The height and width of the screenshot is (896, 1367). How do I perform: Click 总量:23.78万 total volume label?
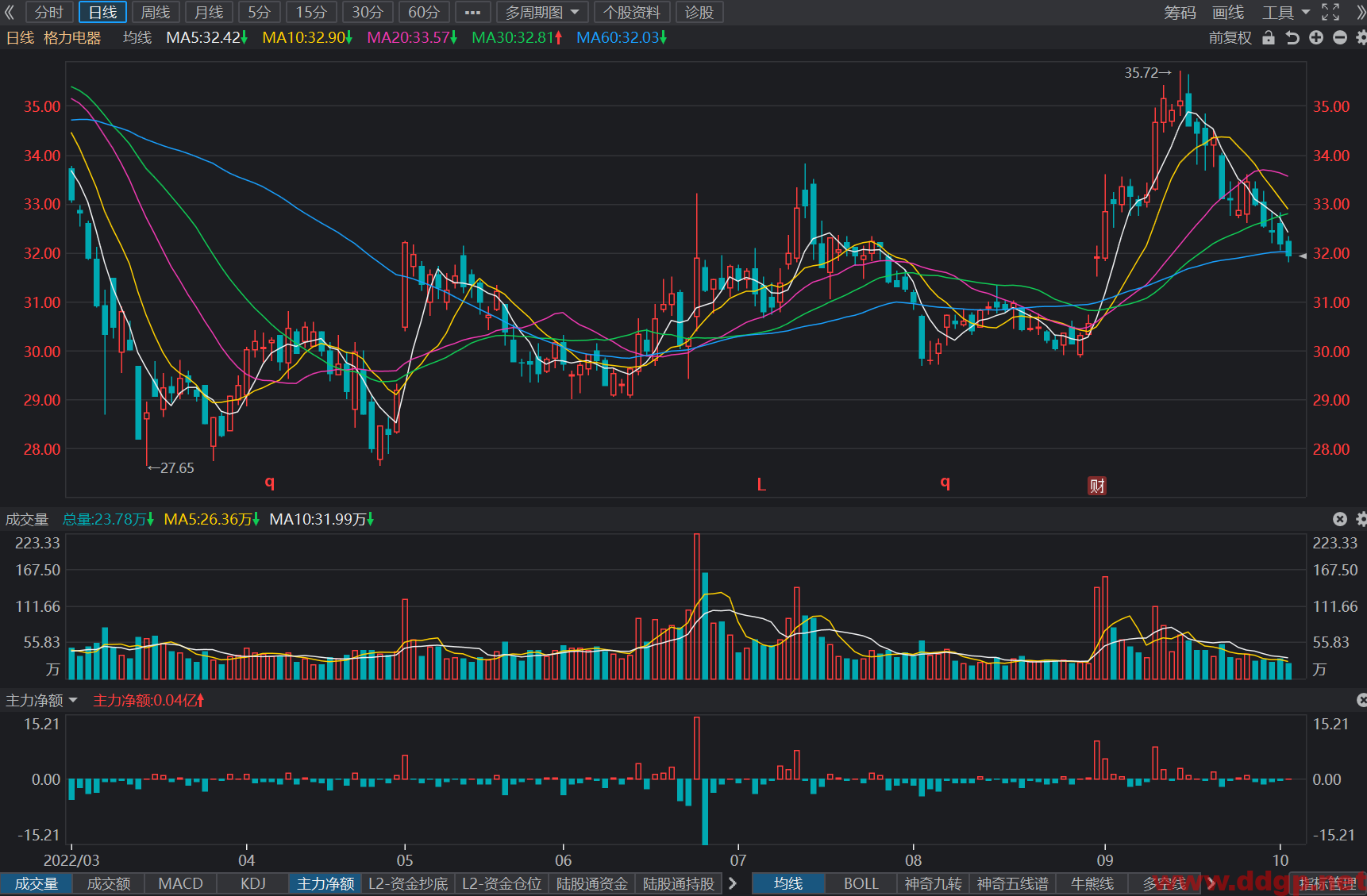point(109,519)
